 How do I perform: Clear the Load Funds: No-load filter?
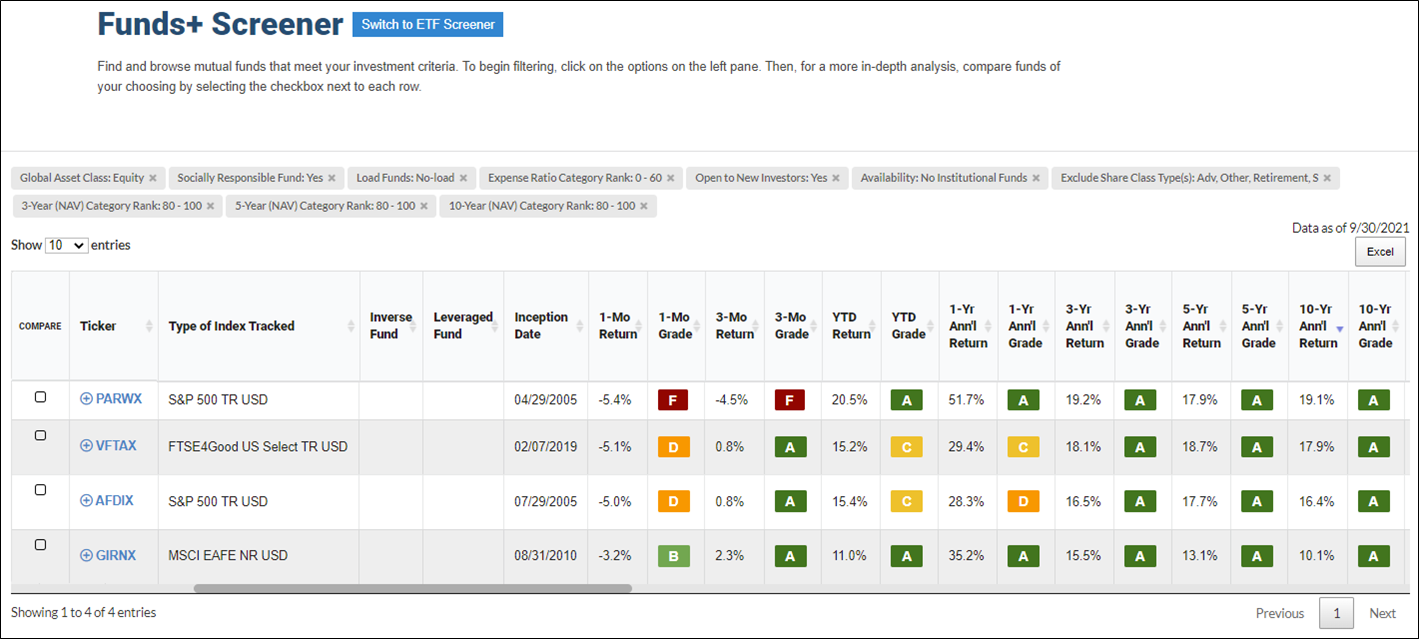pyautogui.click(x=463, y=178)
